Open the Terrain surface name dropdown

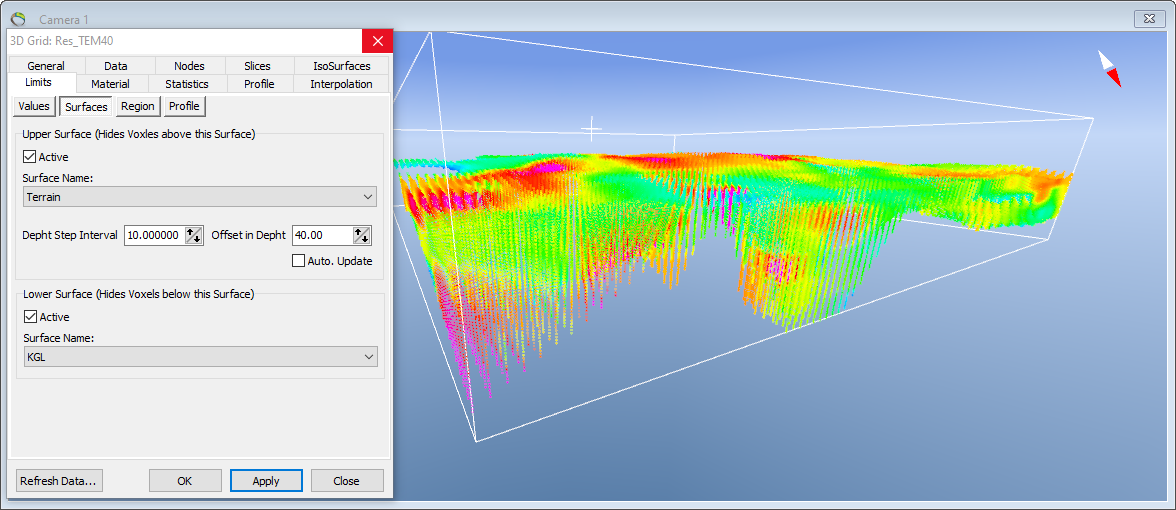(200, 196)
